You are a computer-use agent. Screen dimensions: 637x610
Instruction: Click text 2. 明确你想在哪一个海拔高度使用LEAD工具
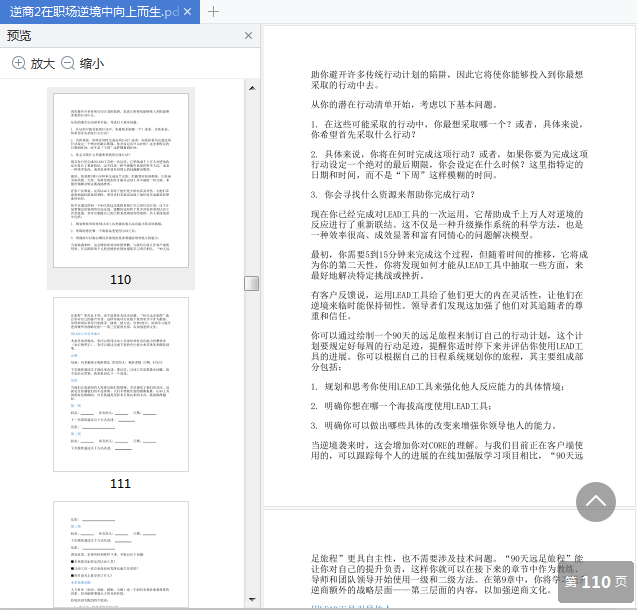(401, 406)
